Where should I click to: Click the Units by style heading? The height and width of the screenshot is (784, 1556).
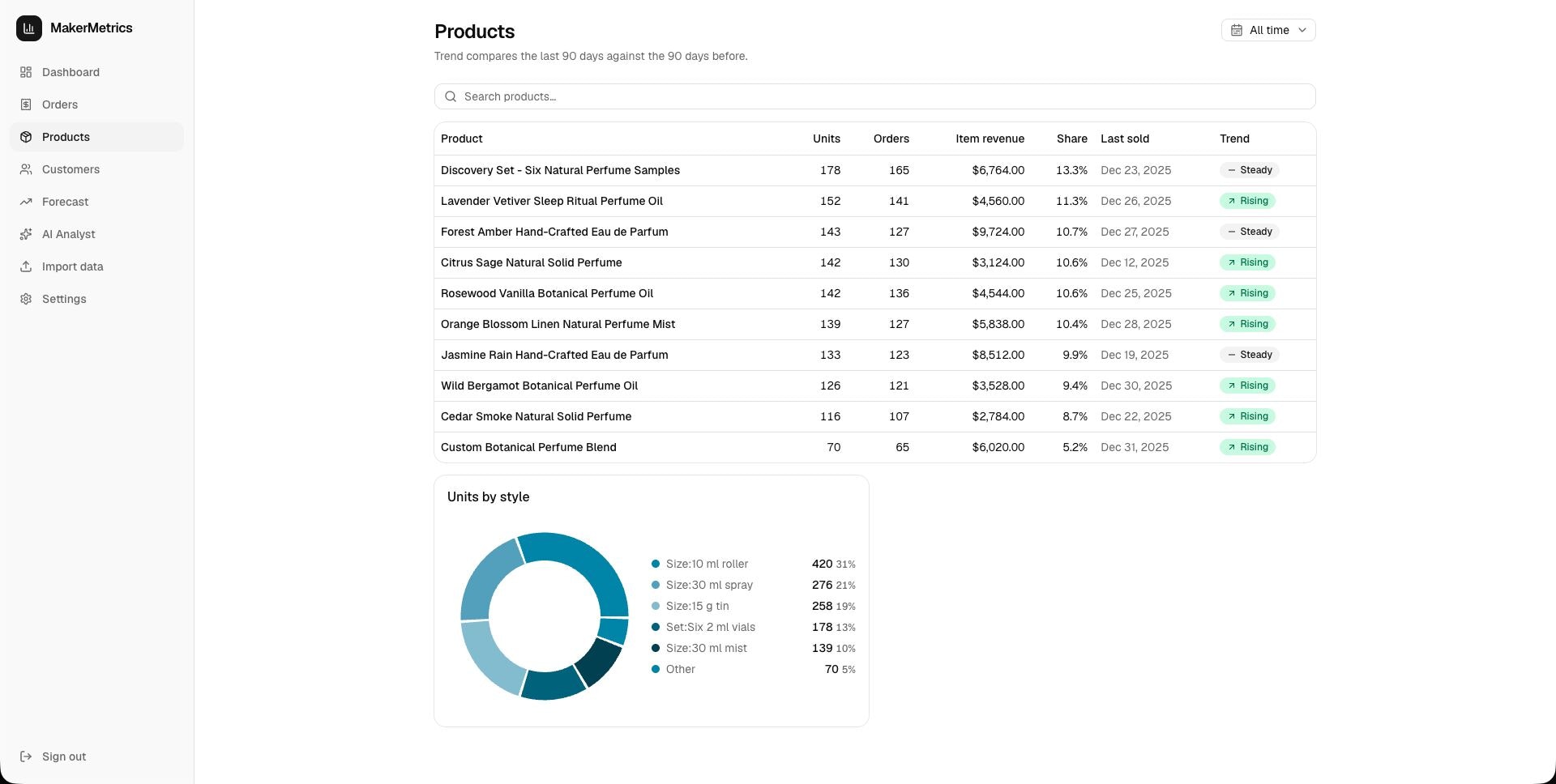click(x=488, y=496)
